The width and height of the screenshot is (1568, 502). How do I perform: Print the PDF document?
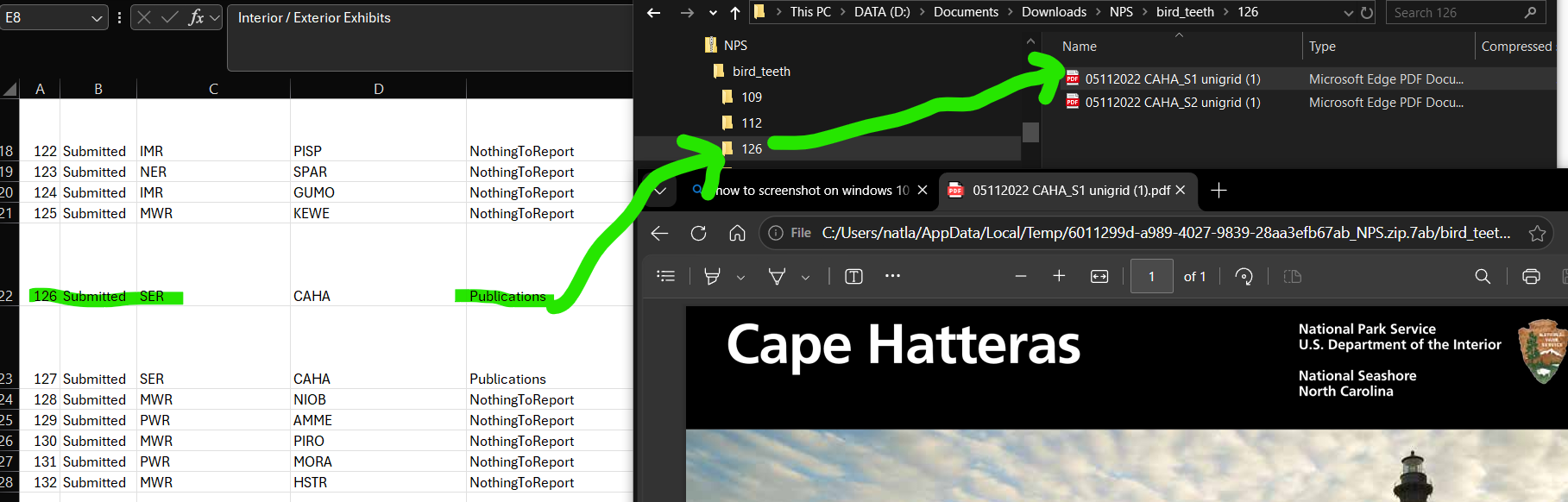(x=1531, y=276)
